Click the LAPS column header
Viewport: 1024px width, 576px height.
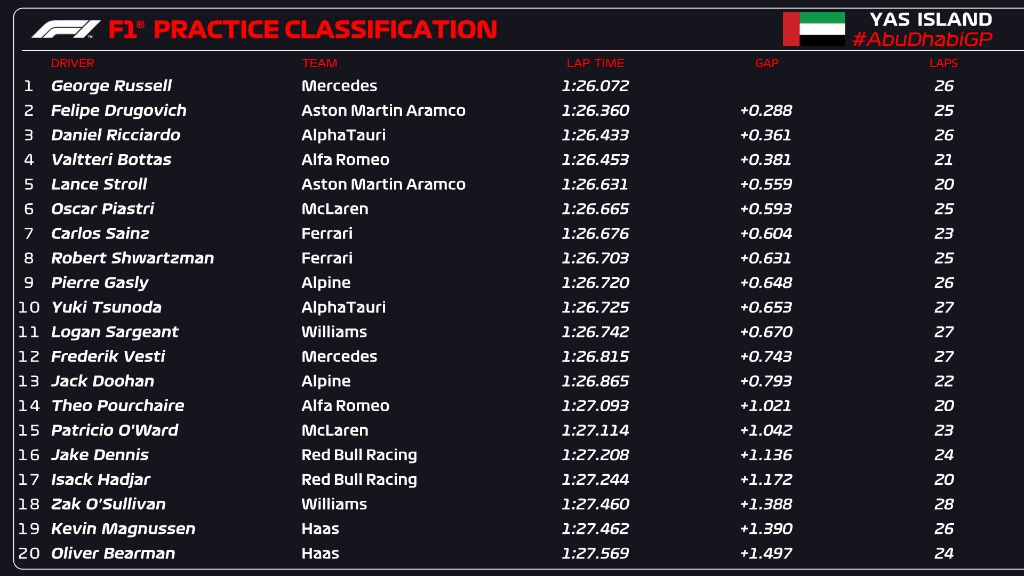tap(943, 63)
